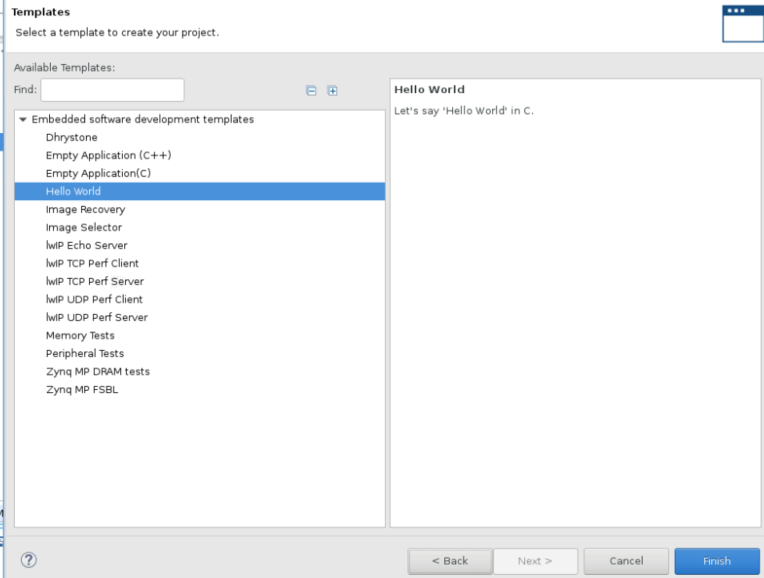Collapse Embedded software development templates tree
Screen dimensions: 764x578
23,120
